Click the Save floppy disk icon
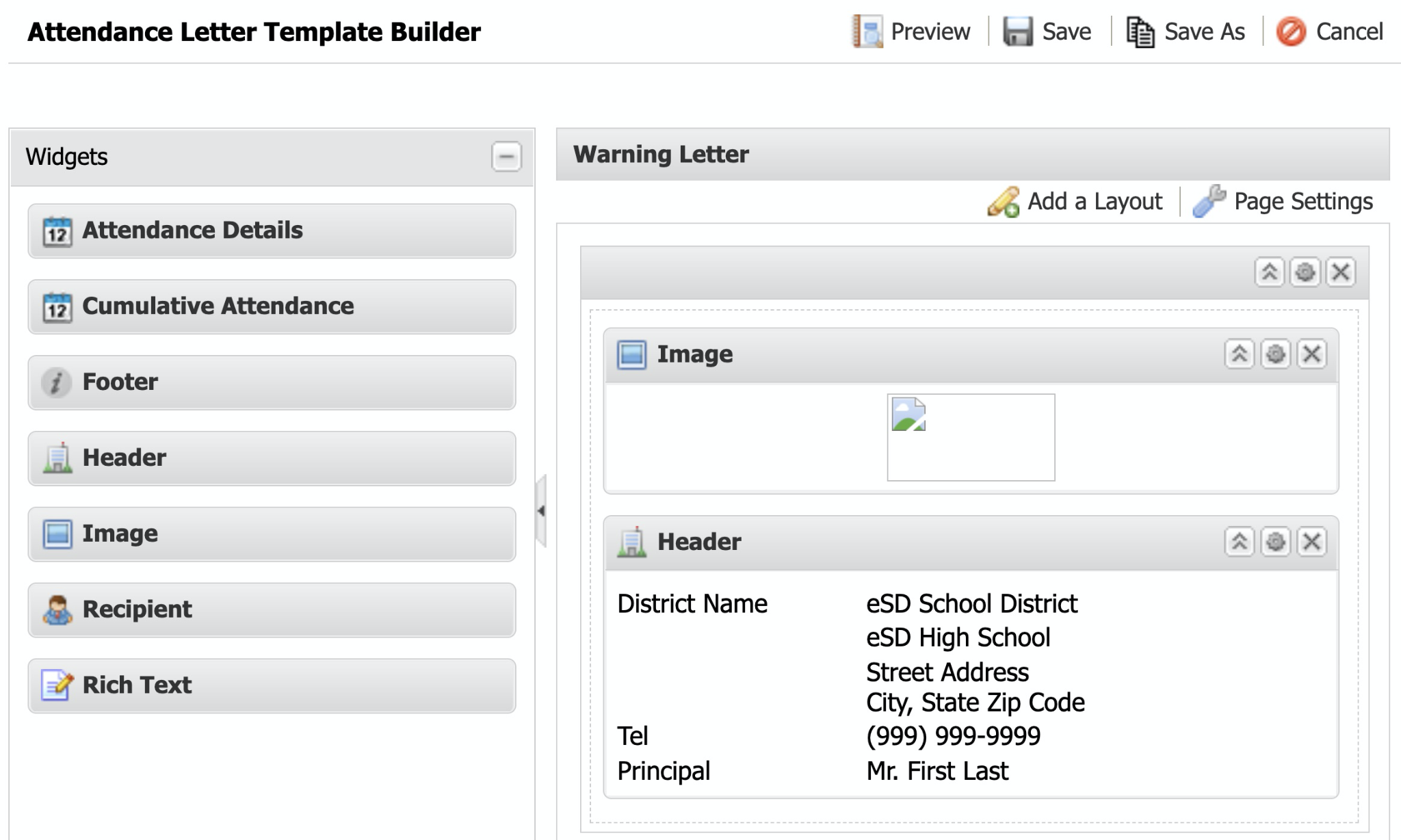The height and width of the screenshot is (840, 1401). (x=1017, y=31)
